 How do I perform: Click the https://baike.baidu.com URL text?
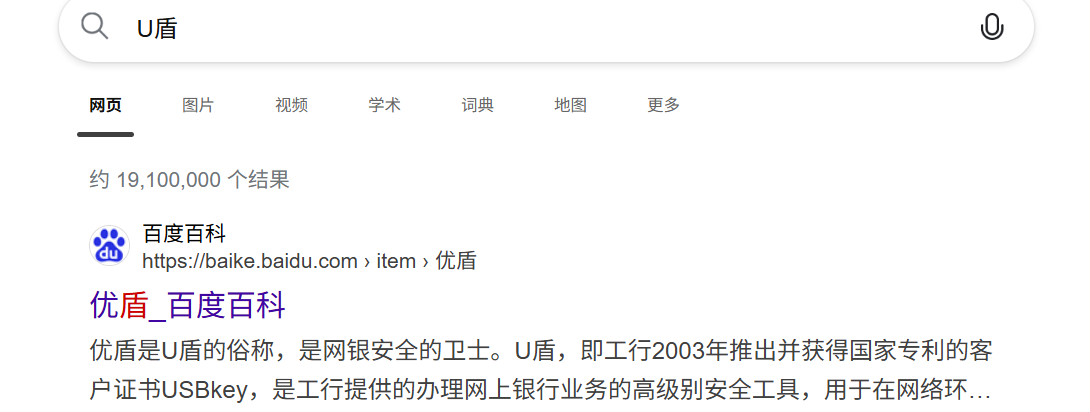point(250,261)
